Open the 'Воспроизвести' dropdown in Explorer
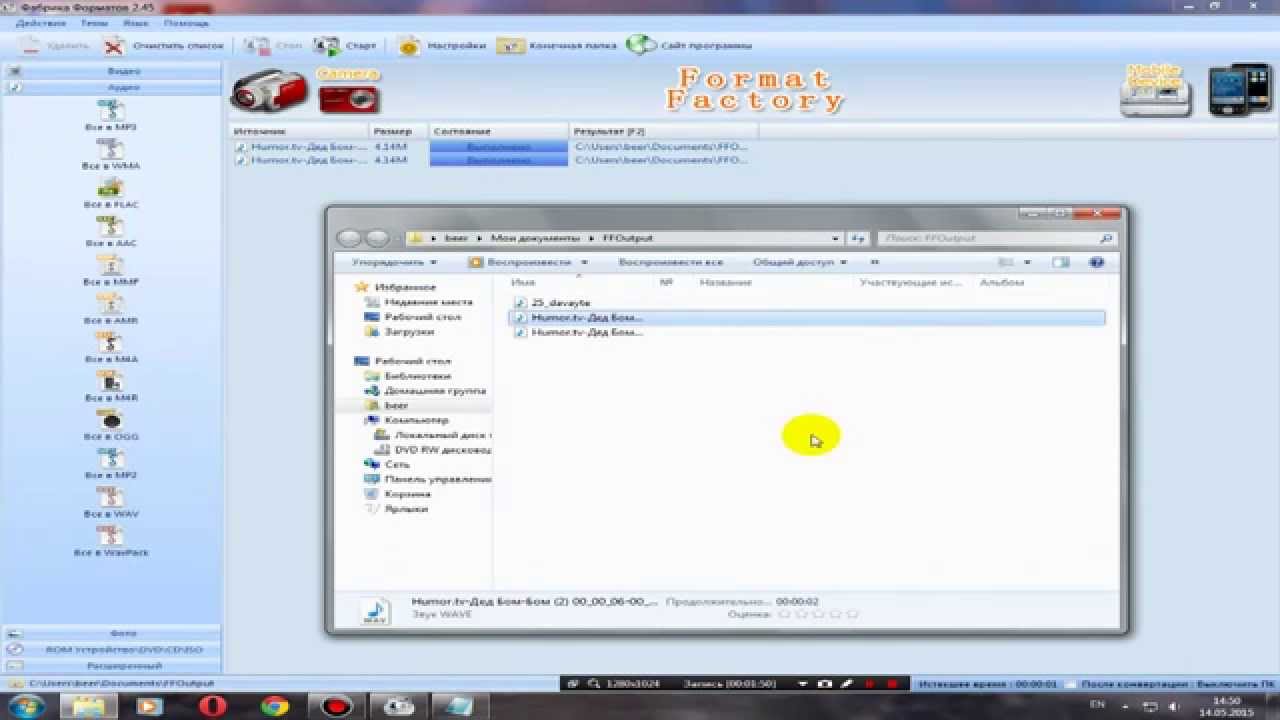 pos(527,262)
